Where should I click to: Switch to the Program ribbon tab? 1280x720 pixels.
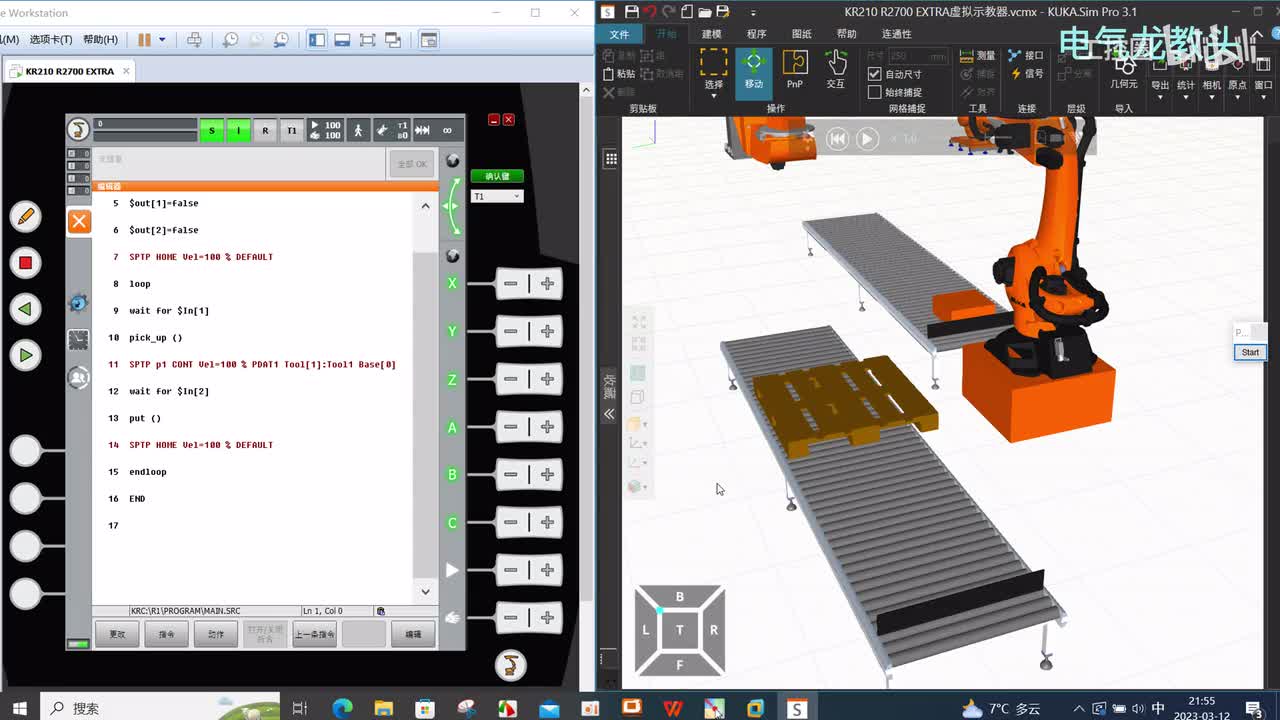[756, 34]
